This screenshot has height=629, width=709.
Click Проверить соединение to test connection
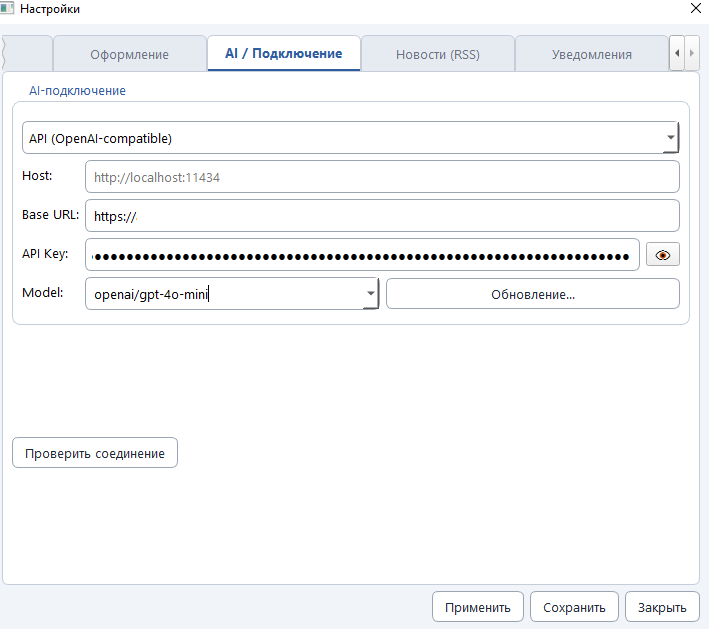point(95,453)
